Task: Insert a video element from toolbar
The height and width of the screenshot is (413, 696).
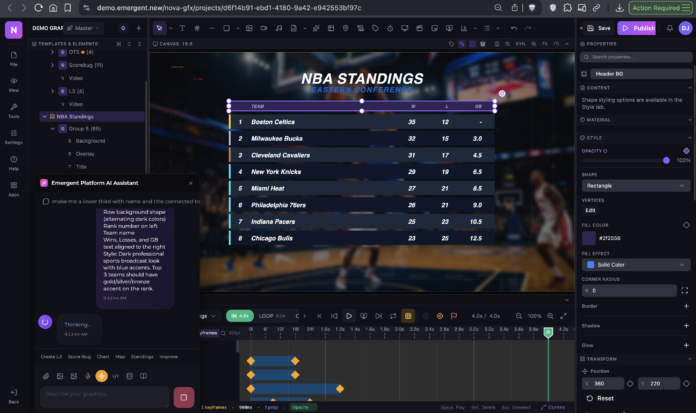Action: (264, 28)
